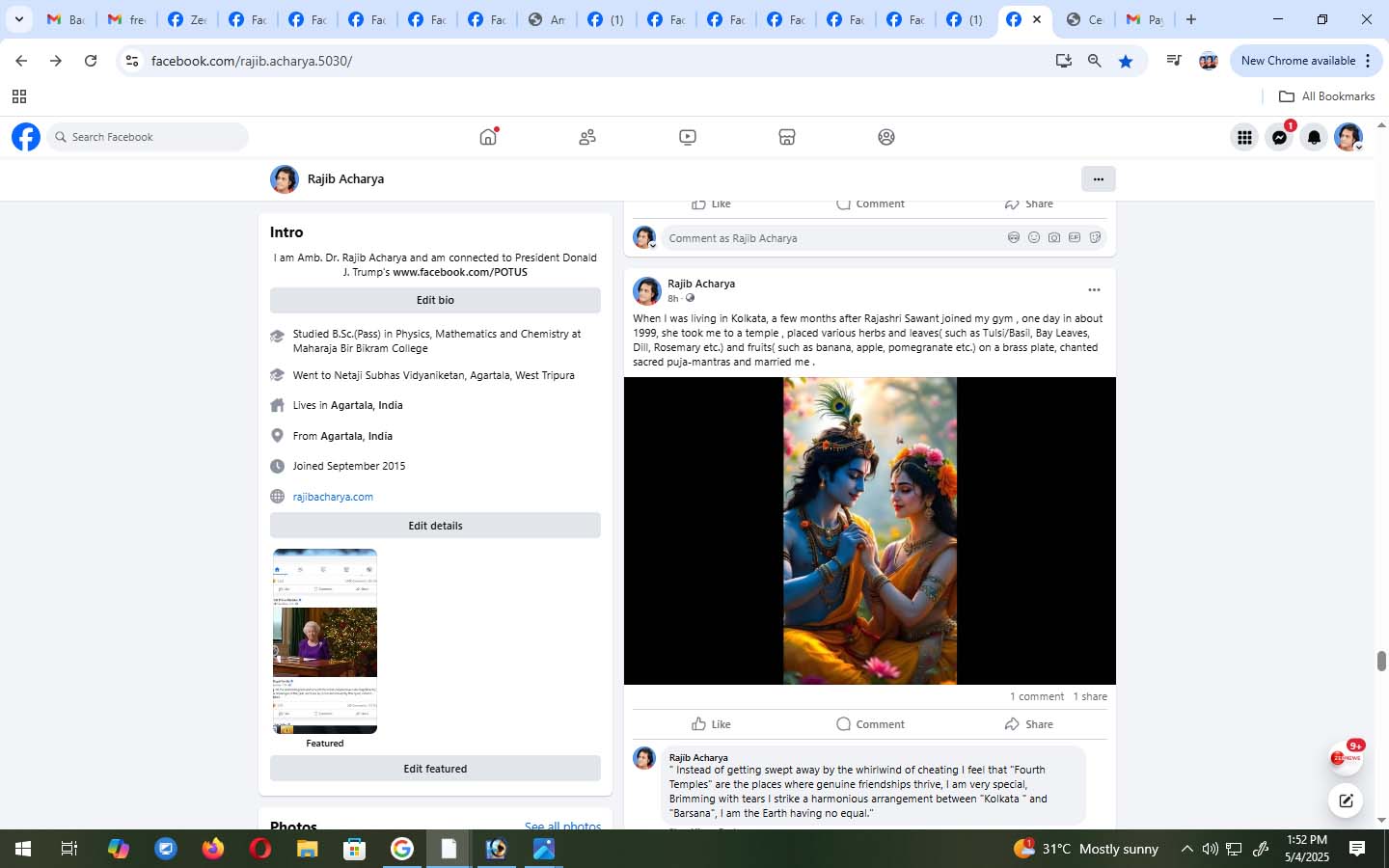
Task: Close the active Facebook tab
Action: tap(1037, 19)
